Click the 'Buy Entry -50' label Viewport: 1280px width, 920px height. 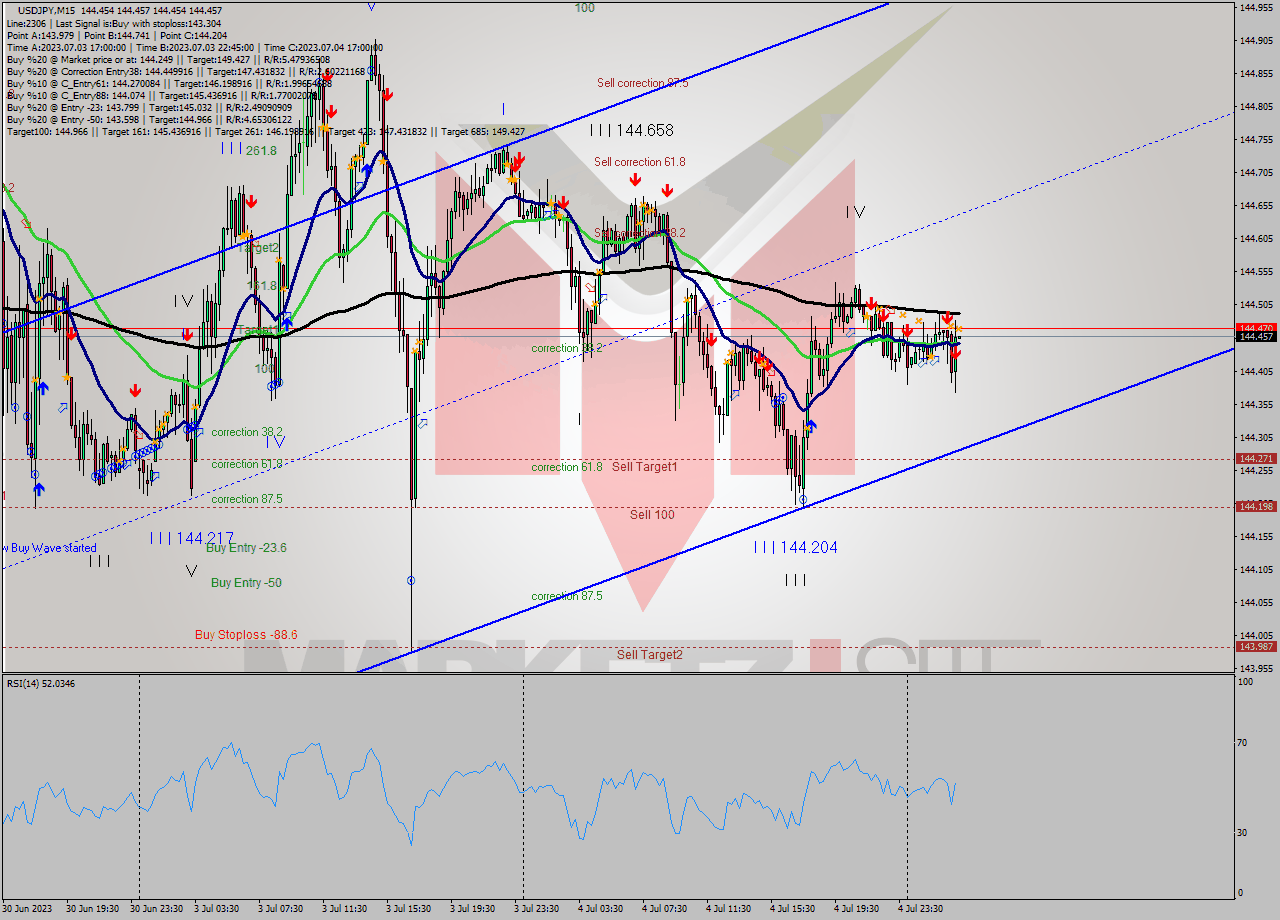pos(246,582)
